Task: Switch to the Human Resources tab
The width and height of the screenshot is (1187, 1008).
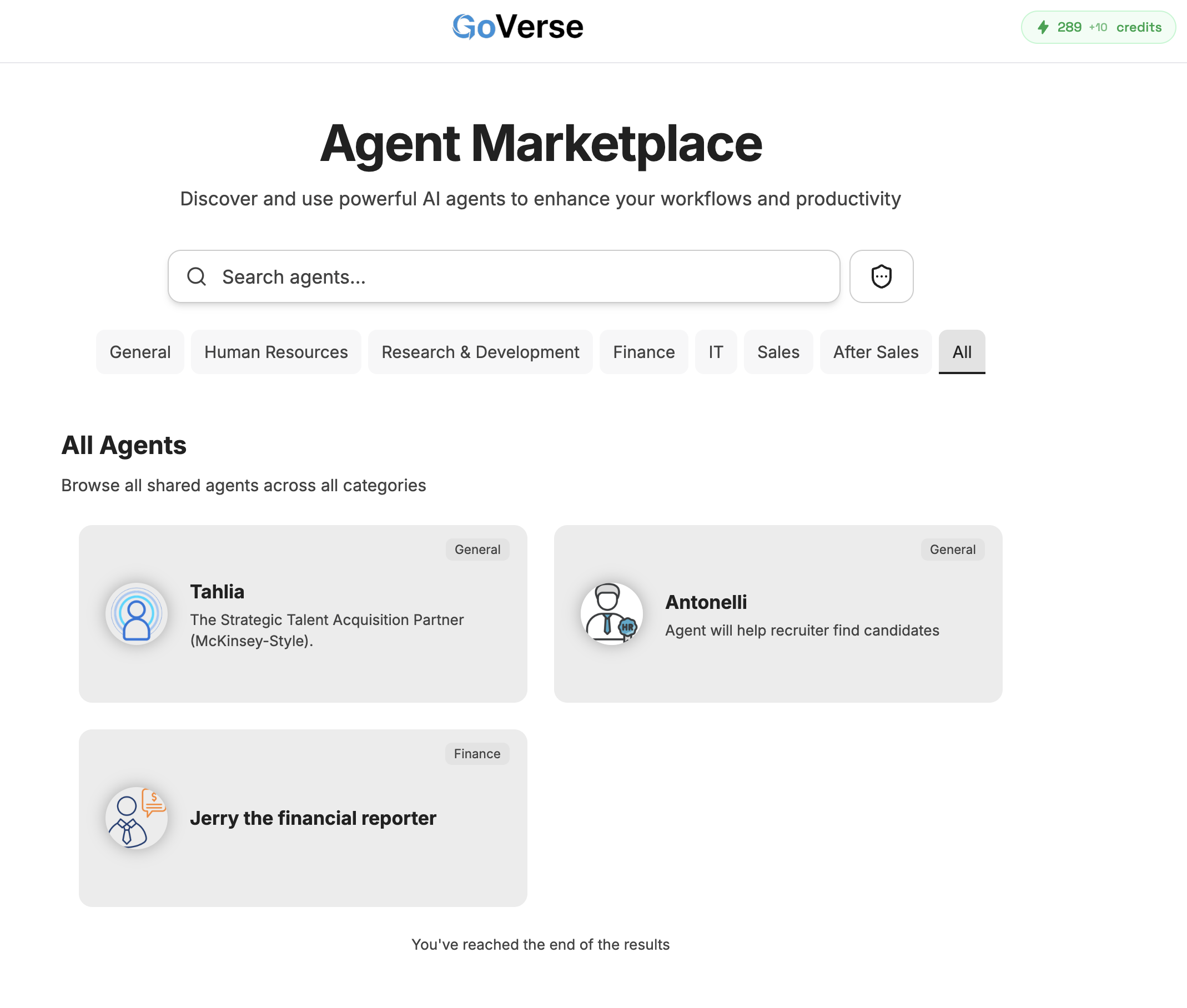Action: click(x=276, y=352)
